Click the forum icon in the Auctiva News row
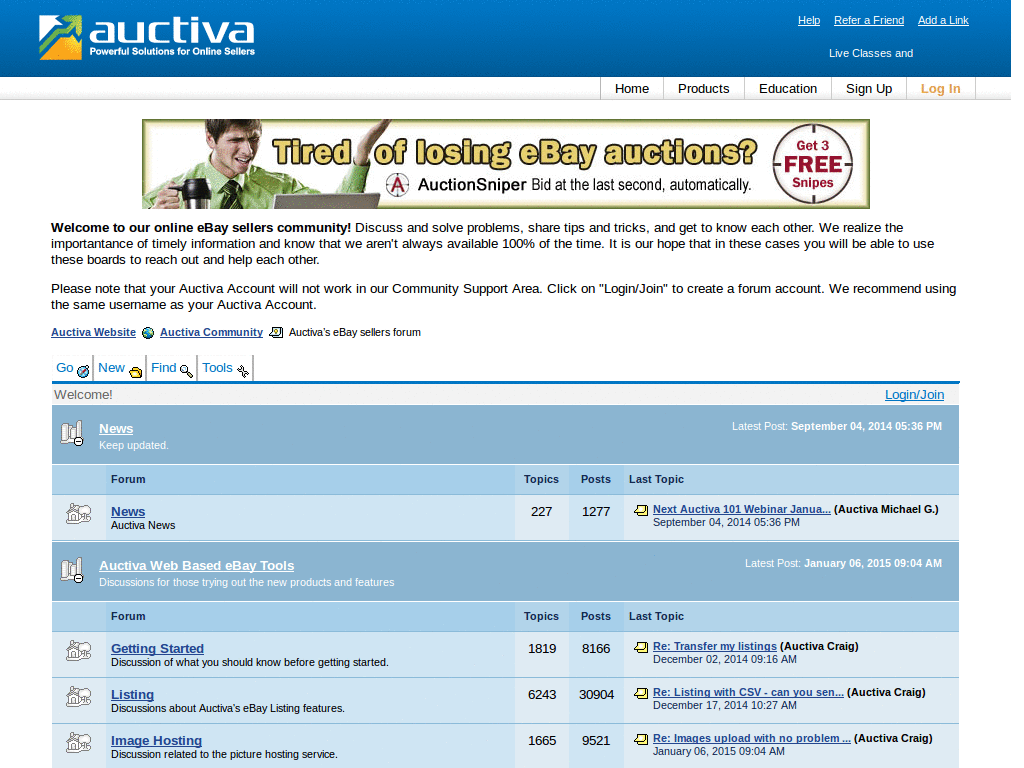Viewport: 1024px width, 768px height. (78, 514)
